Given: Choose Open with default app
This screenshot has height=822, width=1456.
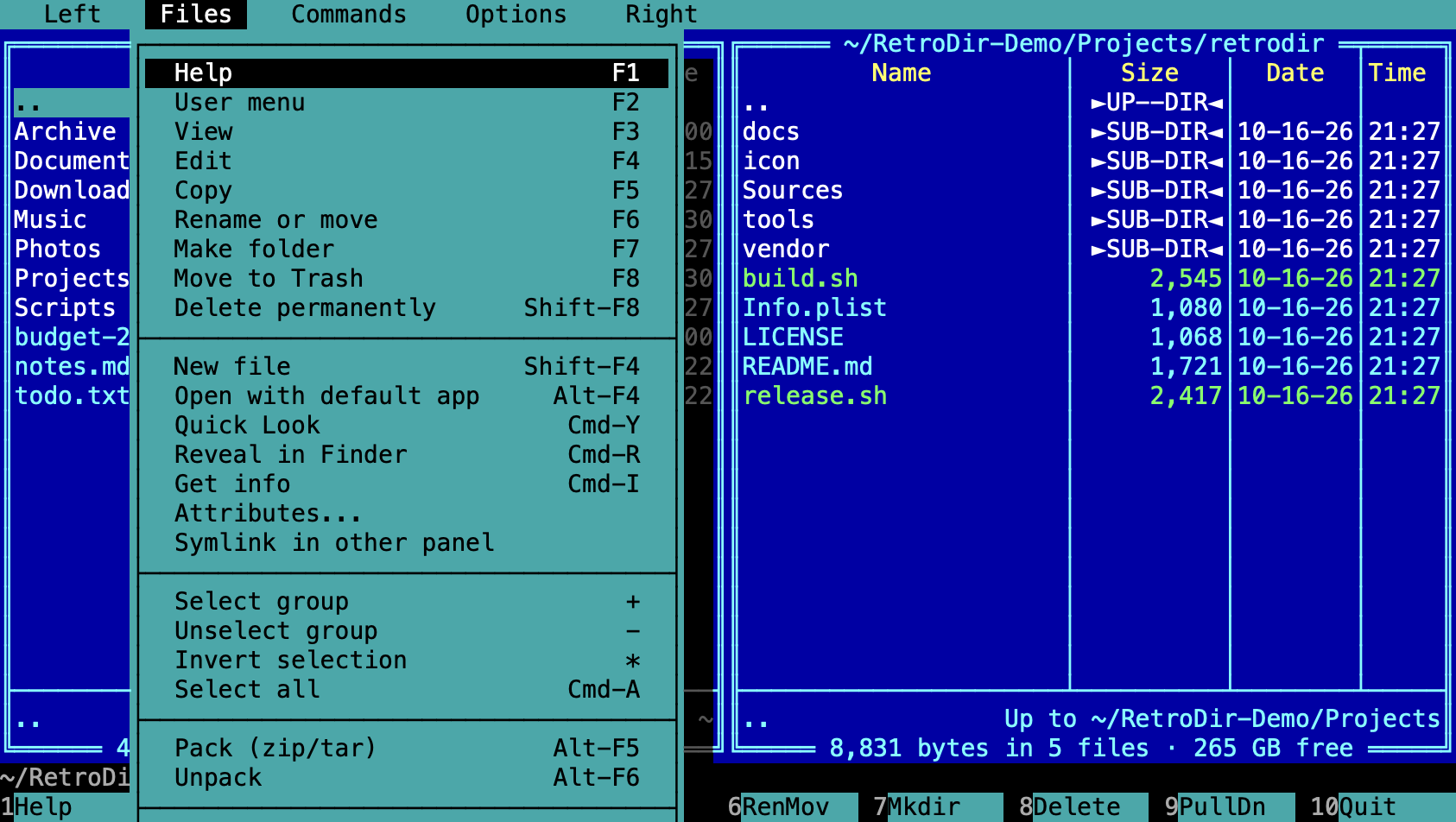Looking at the screenshot, I should point(407,396).
